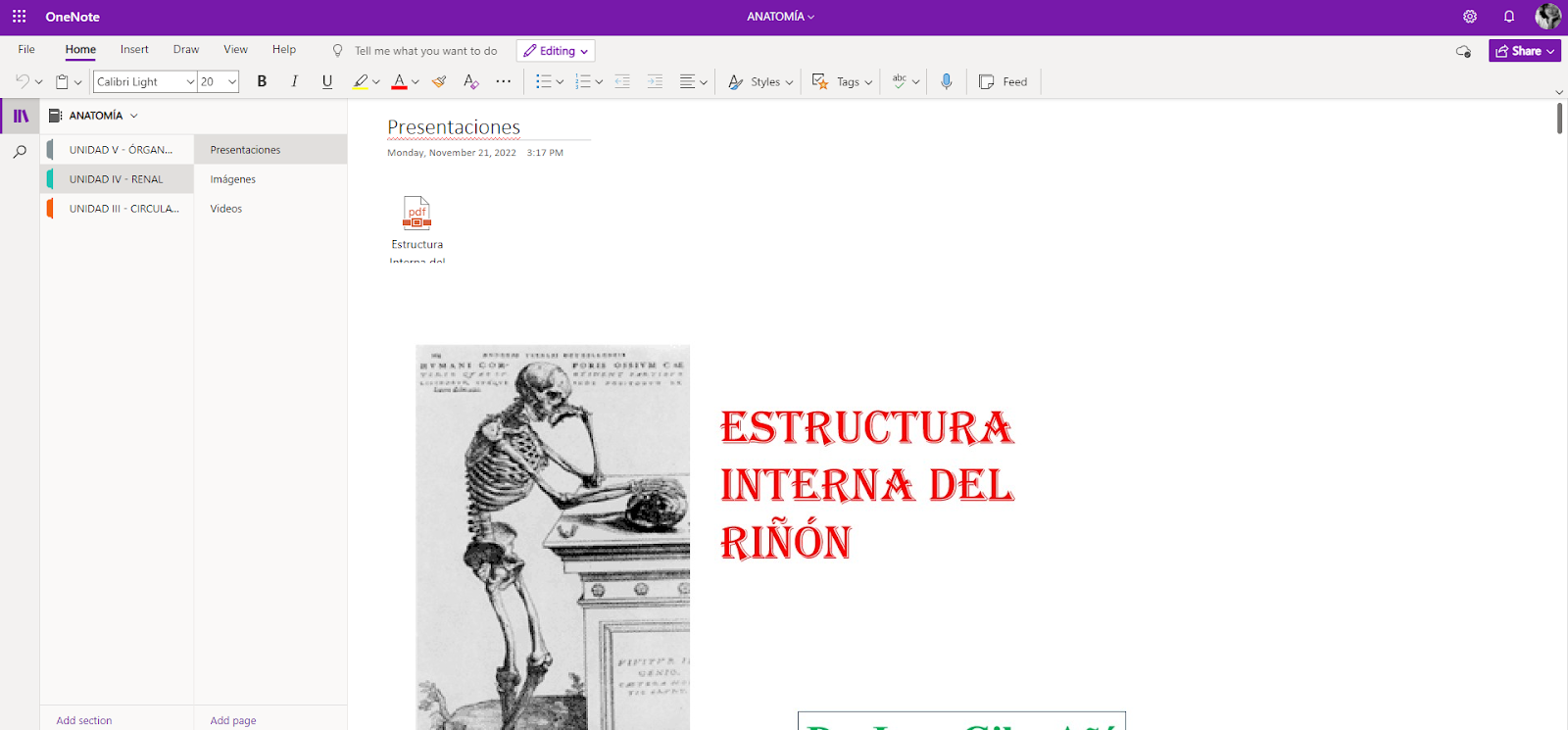Collapse the ribbon with the corner chevron

pyautogui.click(x=1559, y=92)
